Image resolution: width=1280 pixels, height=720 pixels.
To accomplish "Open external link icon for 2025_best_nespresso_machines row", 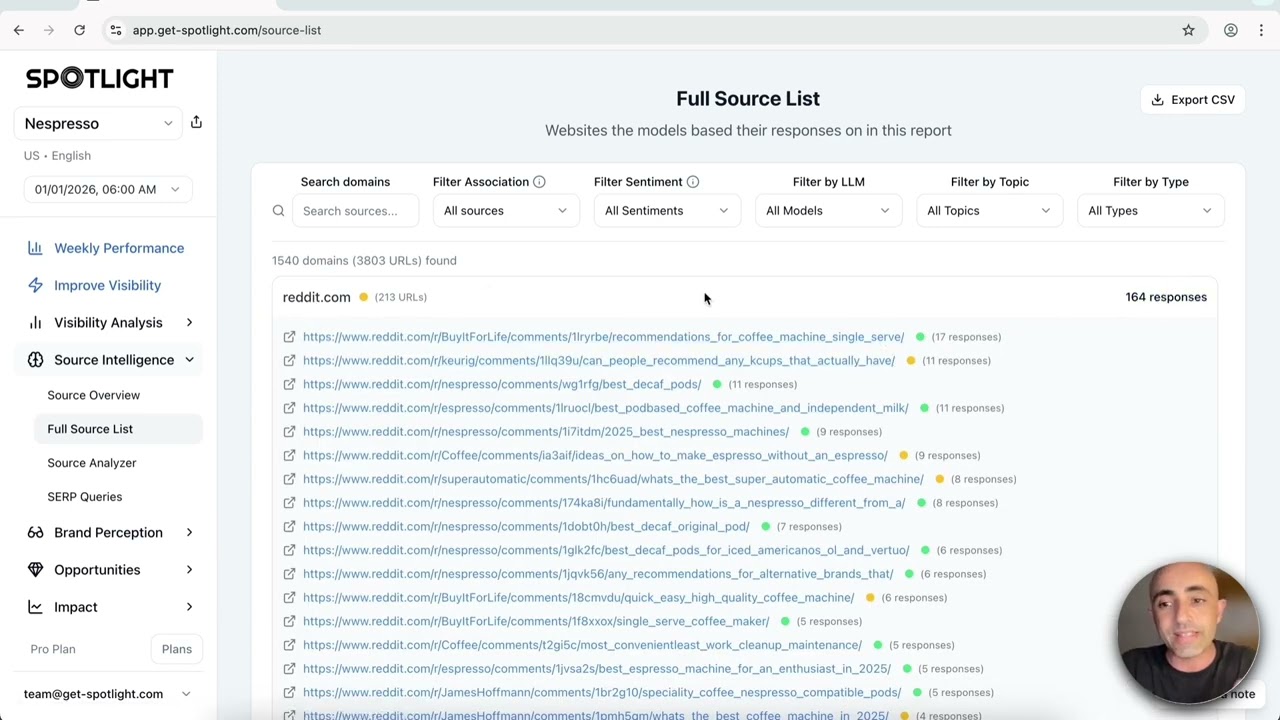I will point(289,432).
